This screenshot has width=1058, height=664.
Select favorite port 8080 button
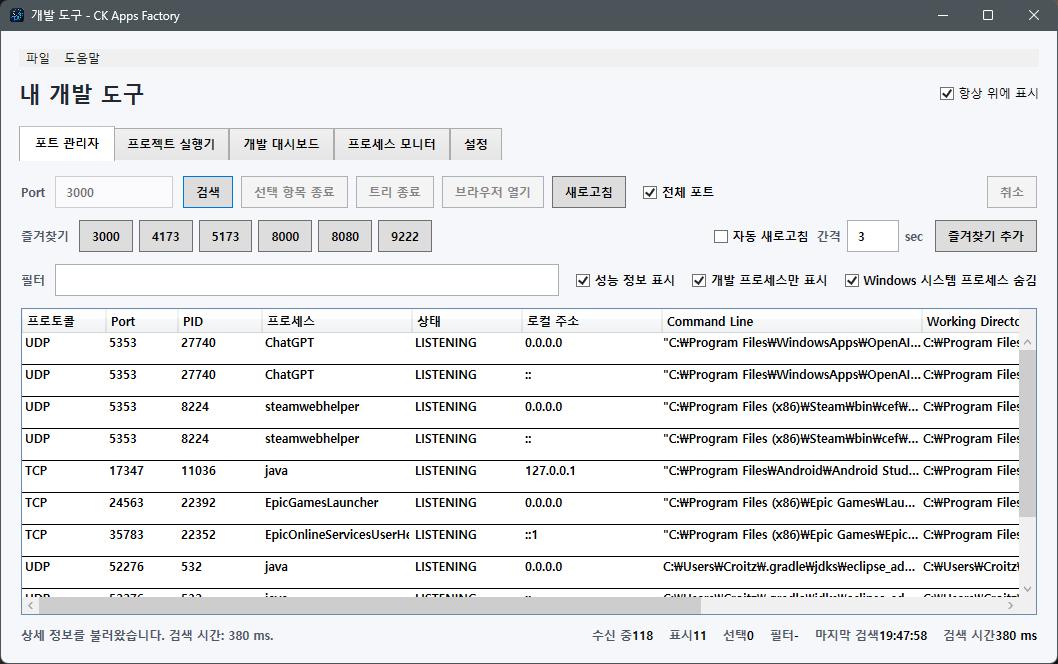pos(345,236)
